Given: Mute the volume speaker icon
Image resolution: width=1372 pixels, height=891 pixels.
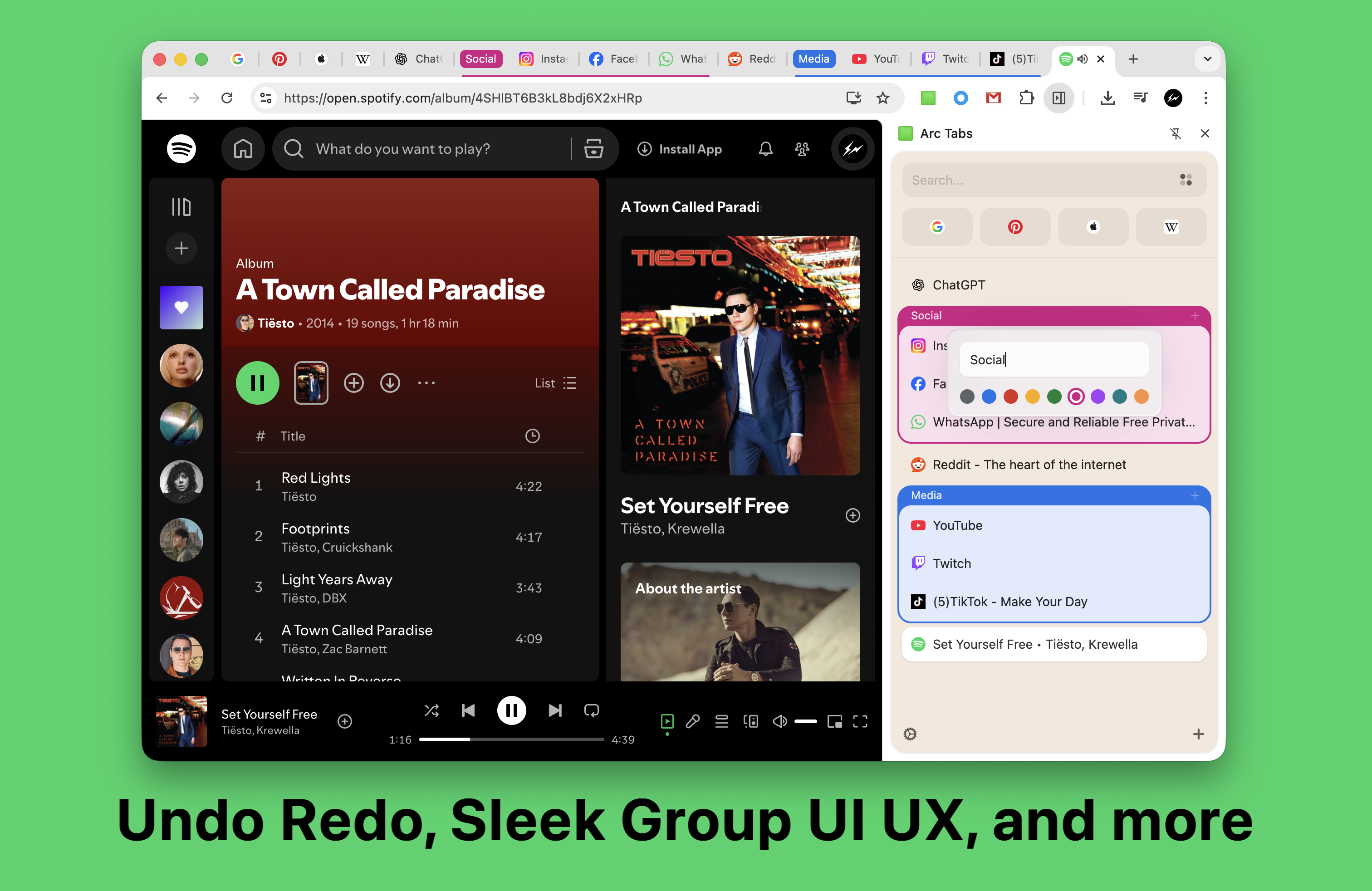Looking at the screenshot, I should click(779, 722).
